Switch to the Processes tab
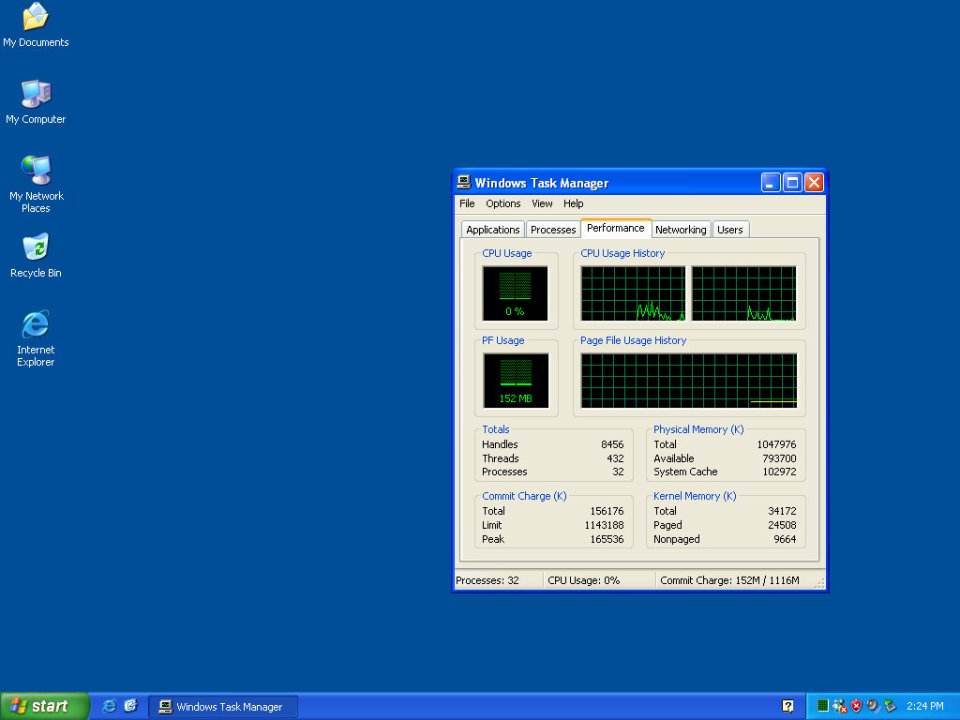Screen dimensions: 960x720 (553, 230)
